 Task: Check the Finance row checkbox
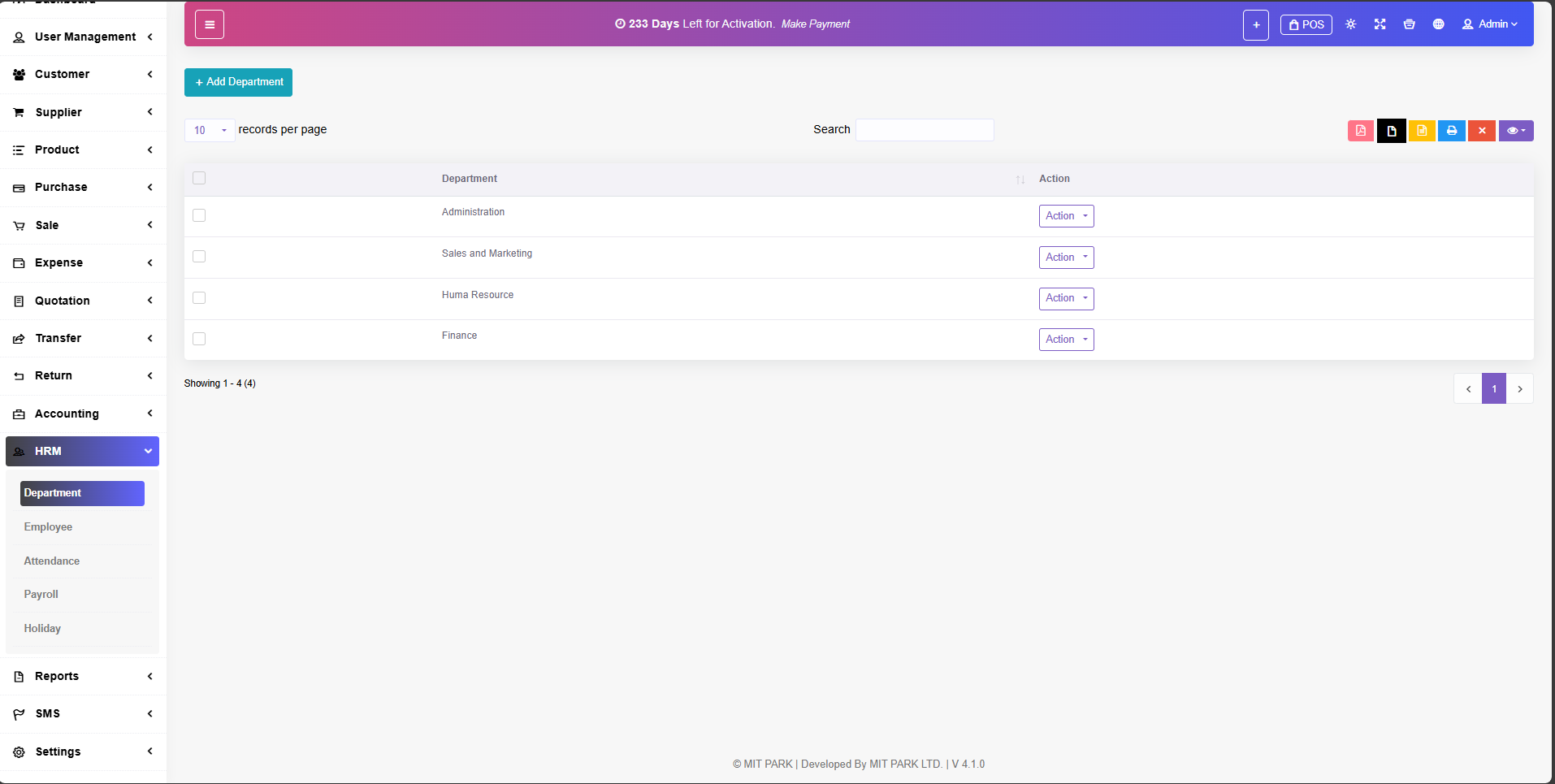click(x=199, y=339)
